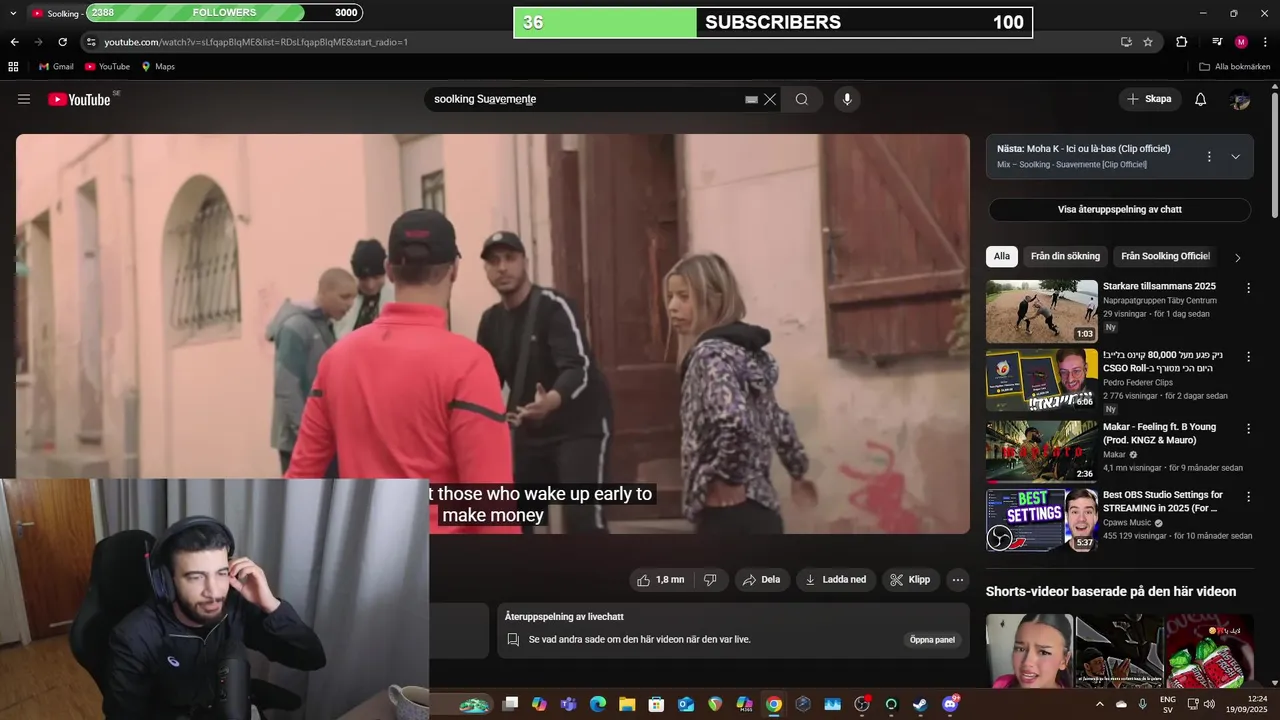Open the Skapa create menu

coord(1149,99)
